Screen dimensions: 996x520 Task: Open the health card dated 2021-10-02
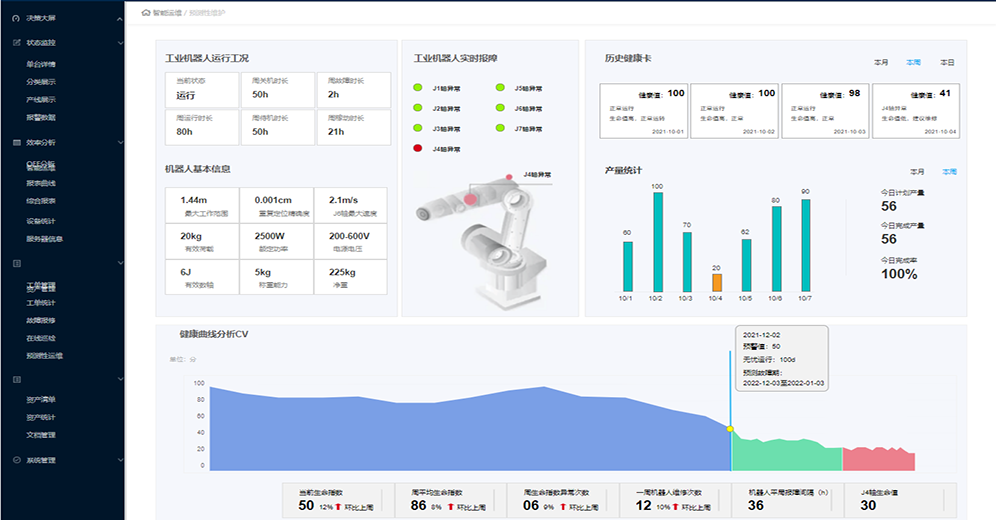734,110
